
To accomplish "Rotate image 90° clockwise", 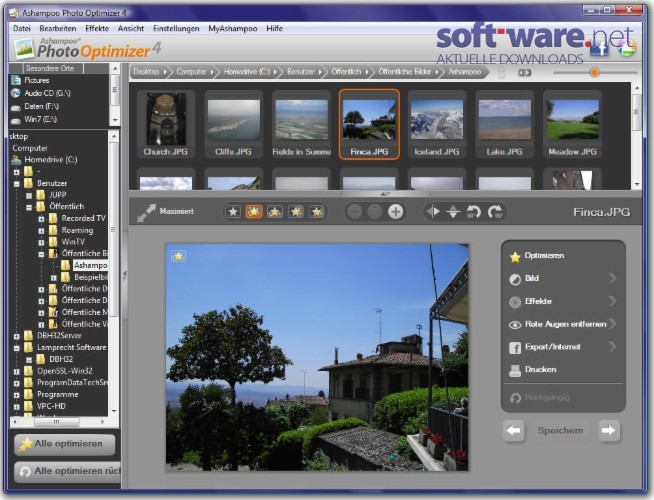I will point(496,212).
